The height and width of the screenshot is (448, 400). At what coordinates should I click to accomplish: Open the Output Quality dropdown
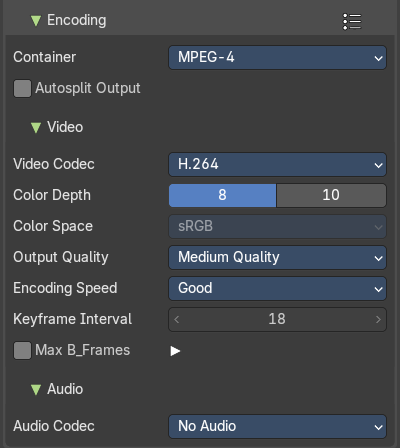277,257
